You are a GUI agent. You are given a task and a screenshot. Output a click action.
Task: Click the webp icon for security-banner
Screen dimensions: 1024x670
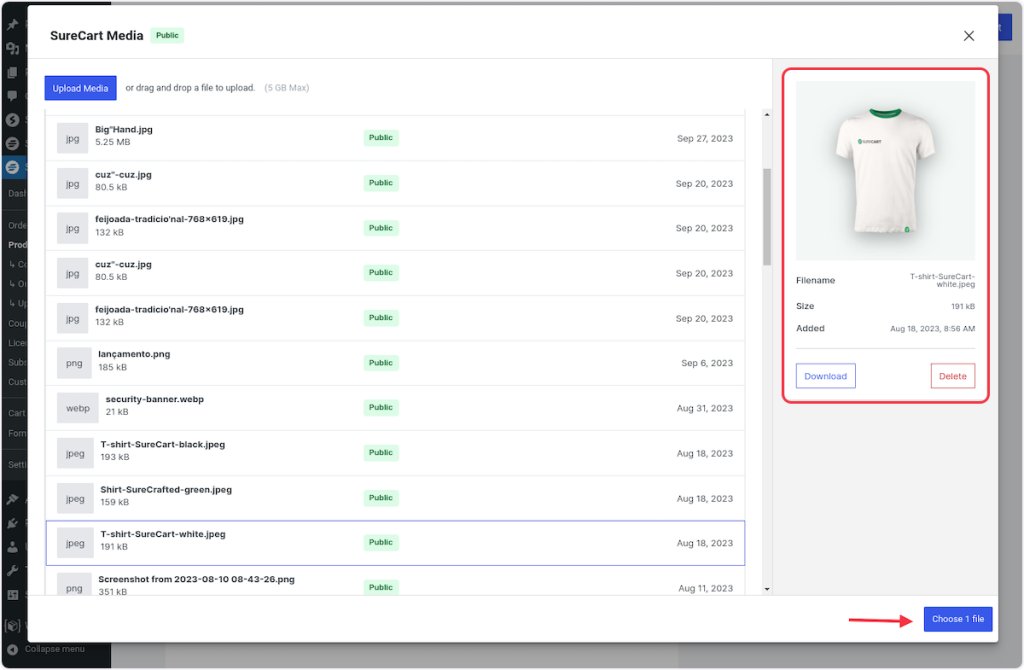tap(77, 408)
